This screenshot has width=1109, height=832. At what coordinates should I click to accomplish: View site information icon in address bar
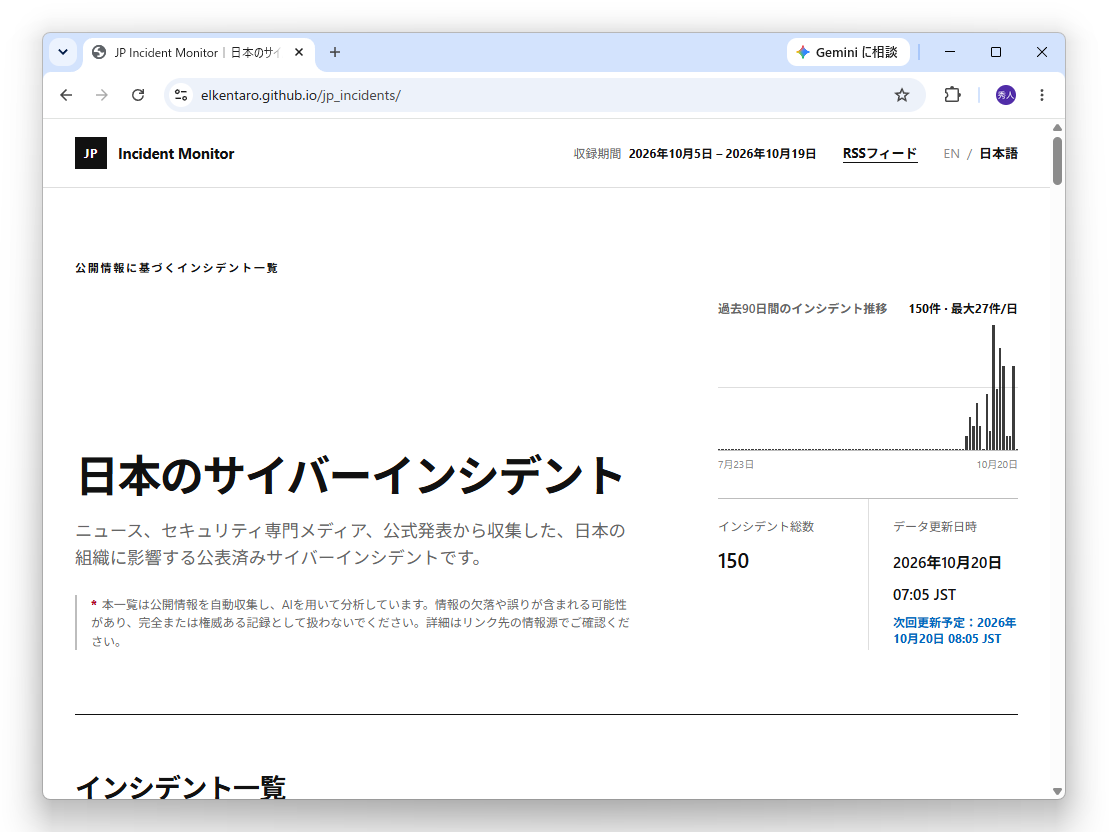[181, 95]
